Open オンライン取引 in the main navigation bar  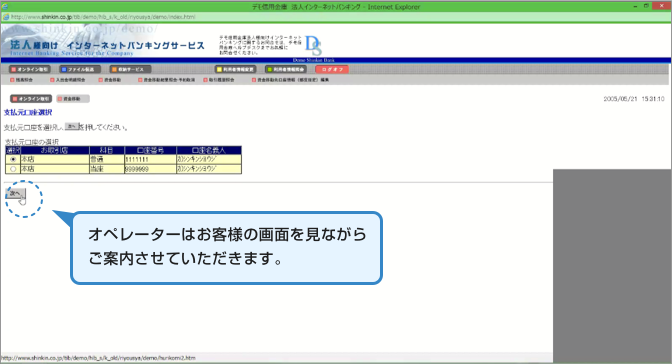[x=30, y=69]
